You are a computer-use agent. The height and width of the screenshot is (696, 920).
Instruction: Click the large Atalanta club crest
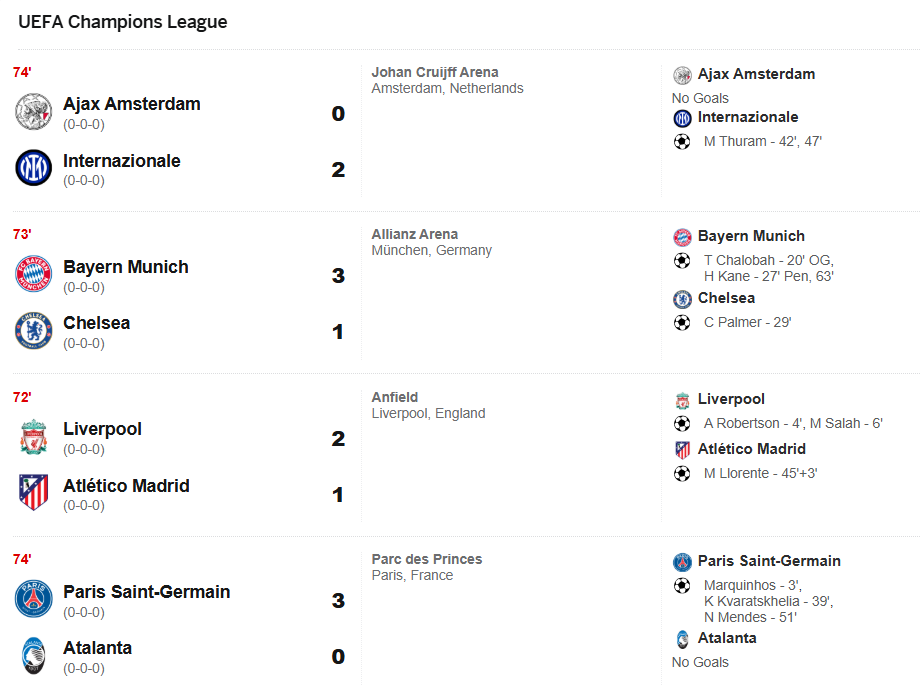[33, 655]
